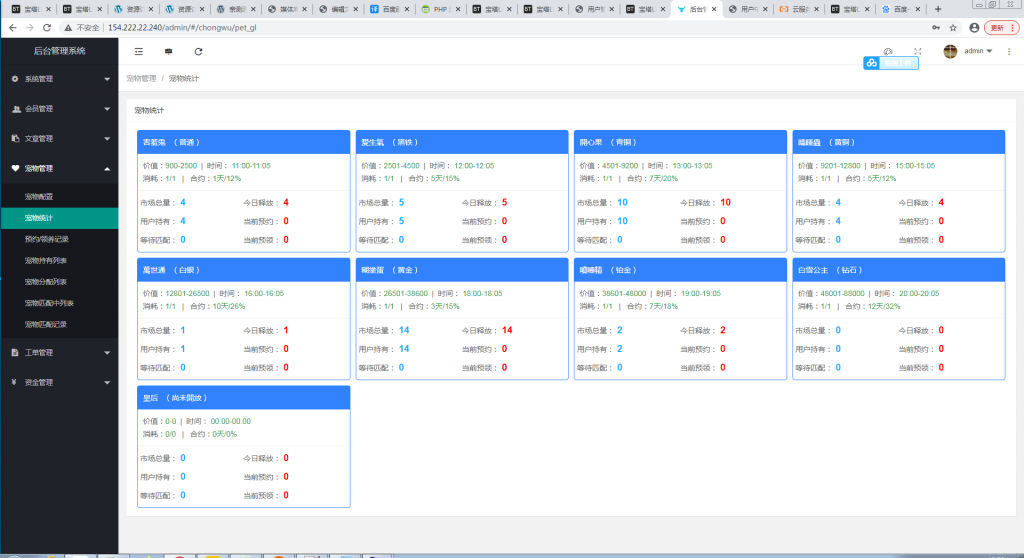Expand the 会员管理 sidebar menu
The image size is (1024, 558).
(59, 108)
